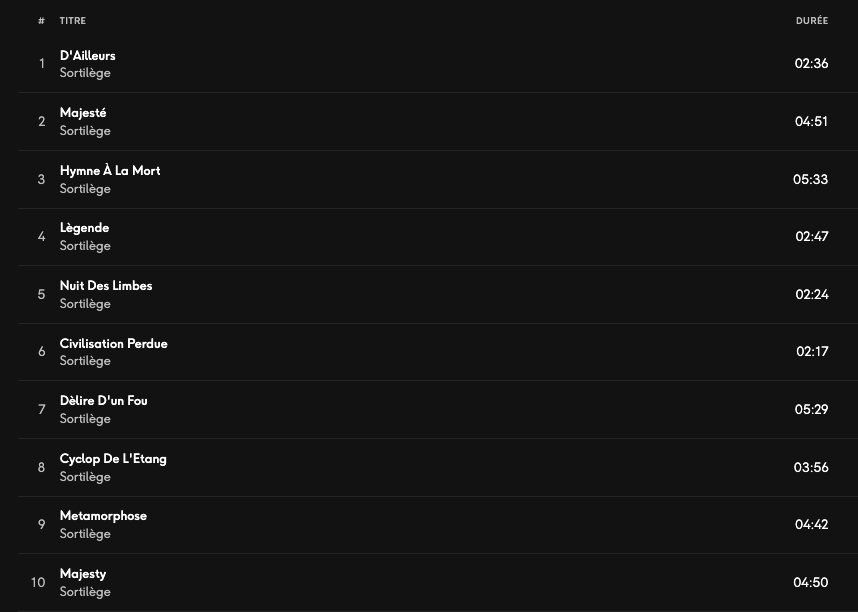Open the Metamorphose track

tap(103, 516)
